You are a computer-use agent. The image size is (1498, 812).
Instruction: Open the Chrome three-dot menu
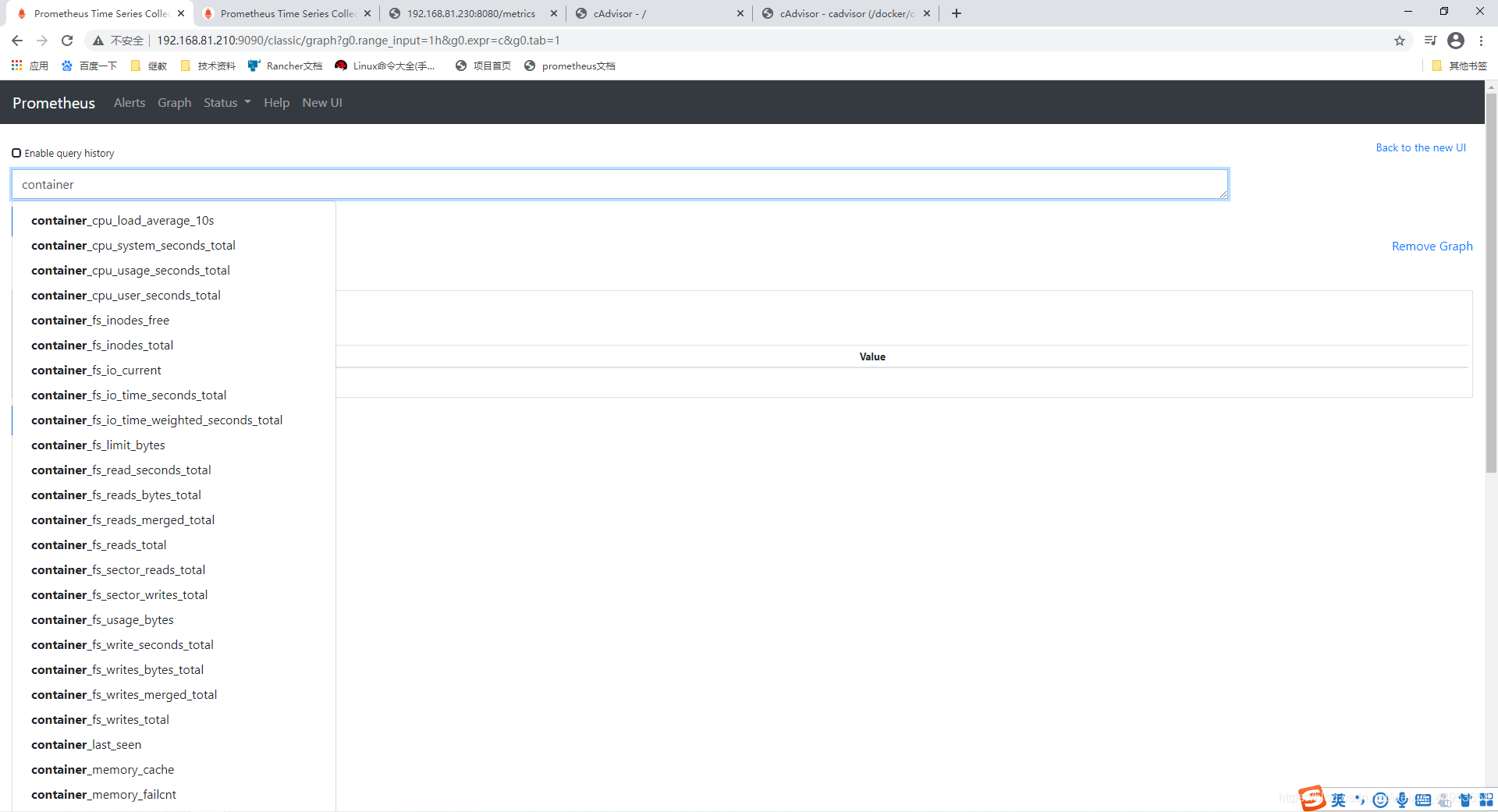[1481, 41]
